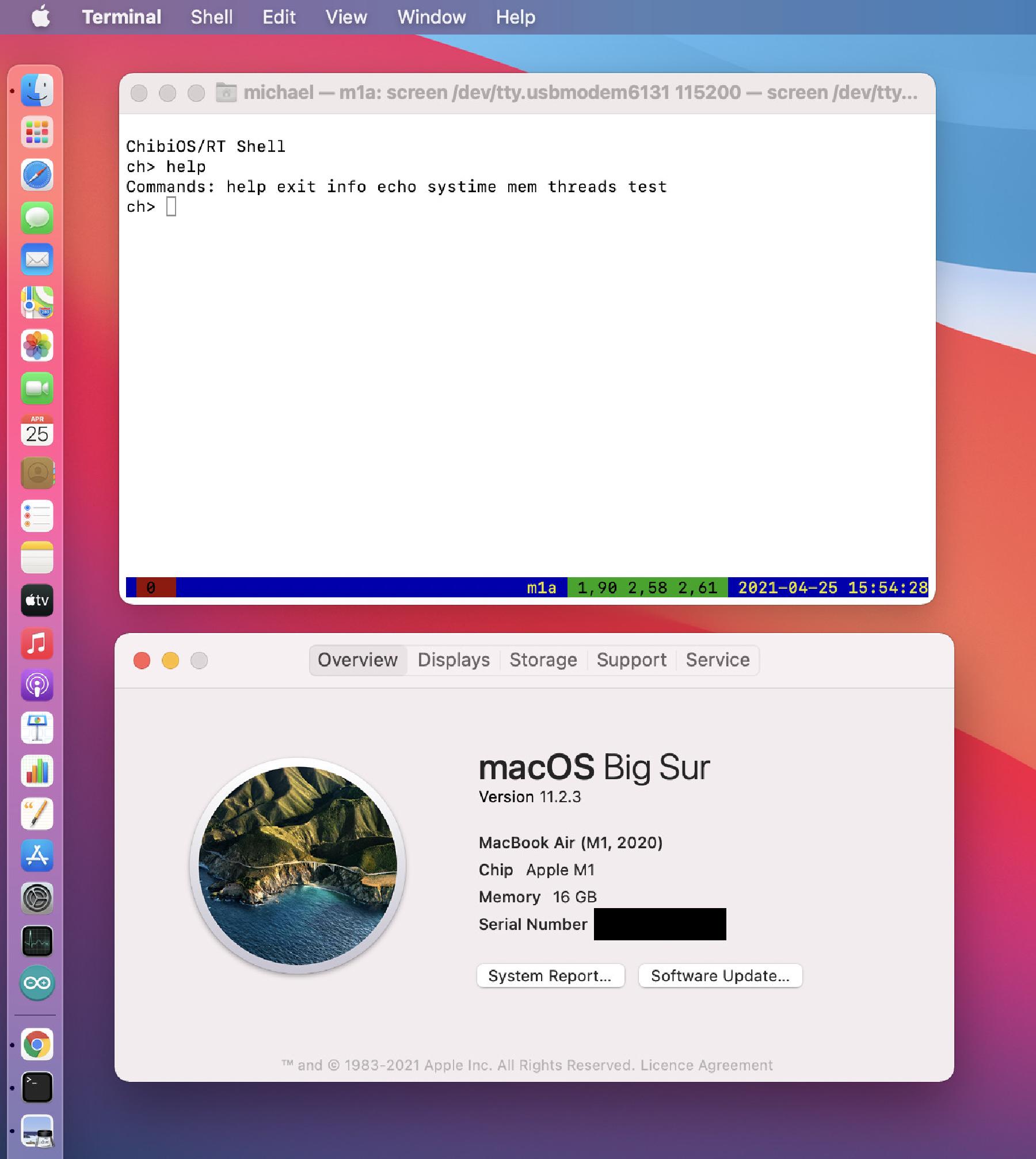1036x1159 pixels.
Task: Launch the Arduino IDE icon
Action: (37, 983)
